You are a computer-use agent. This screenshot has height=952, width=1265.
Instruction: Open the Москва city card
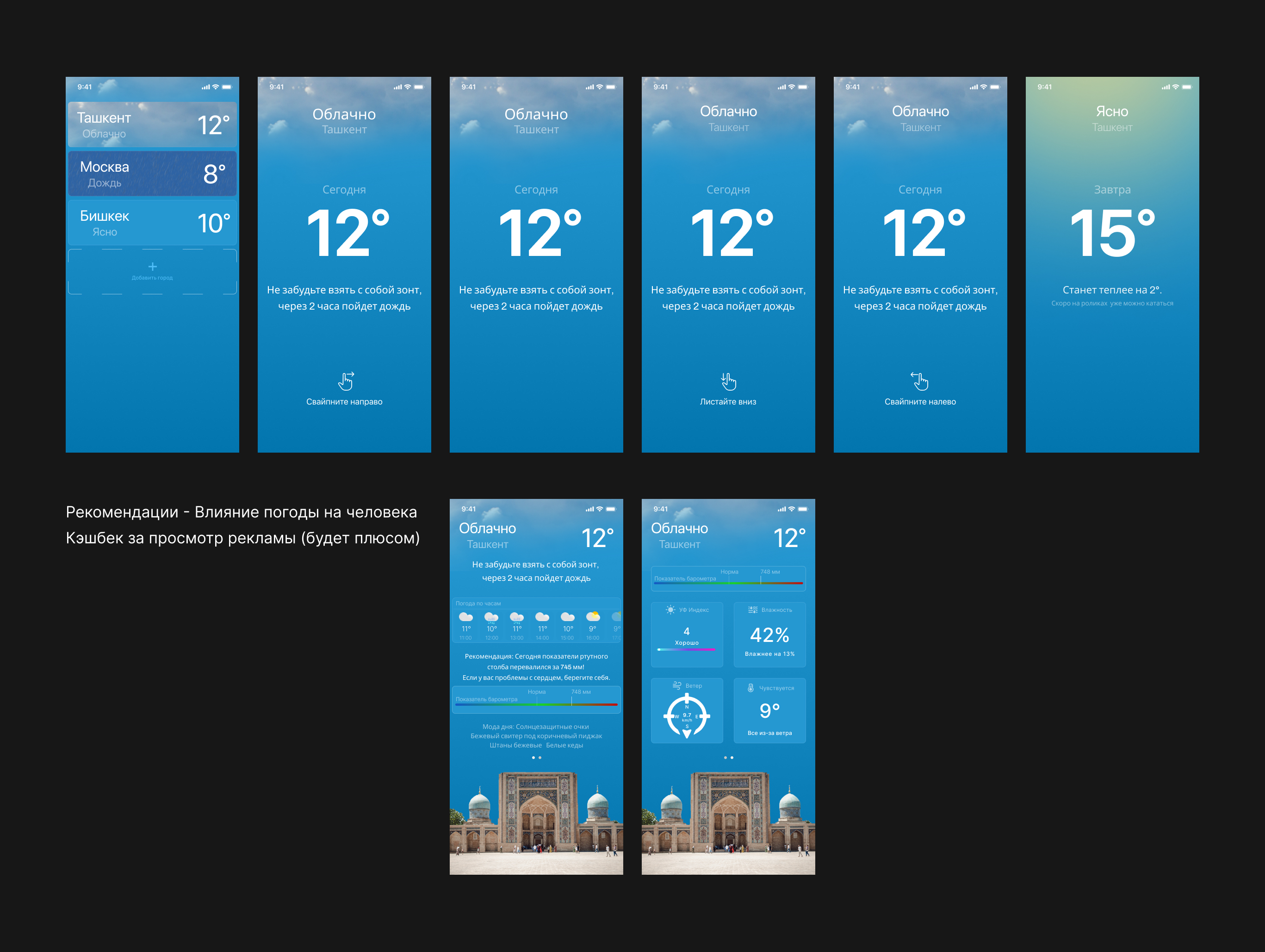coord(152,174)
